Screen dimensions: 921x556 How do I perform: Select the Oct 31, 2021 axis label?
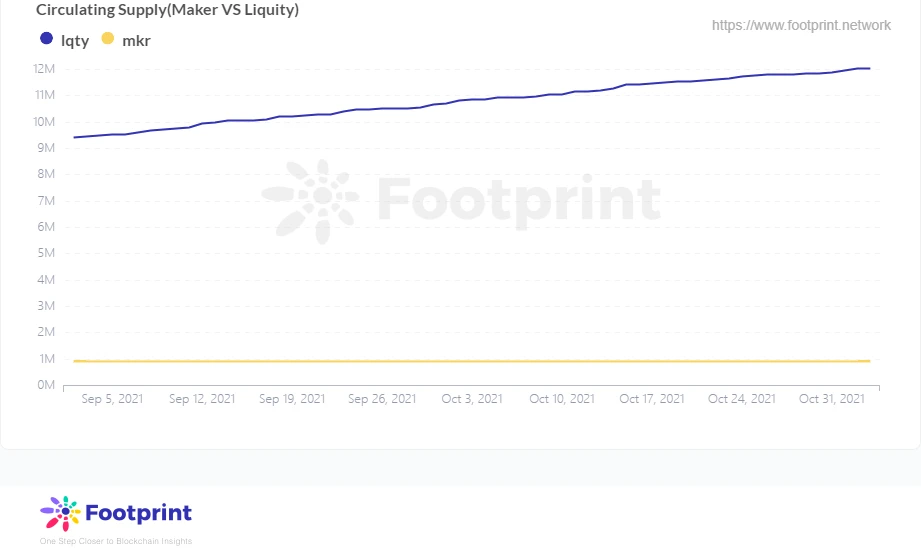832,398
